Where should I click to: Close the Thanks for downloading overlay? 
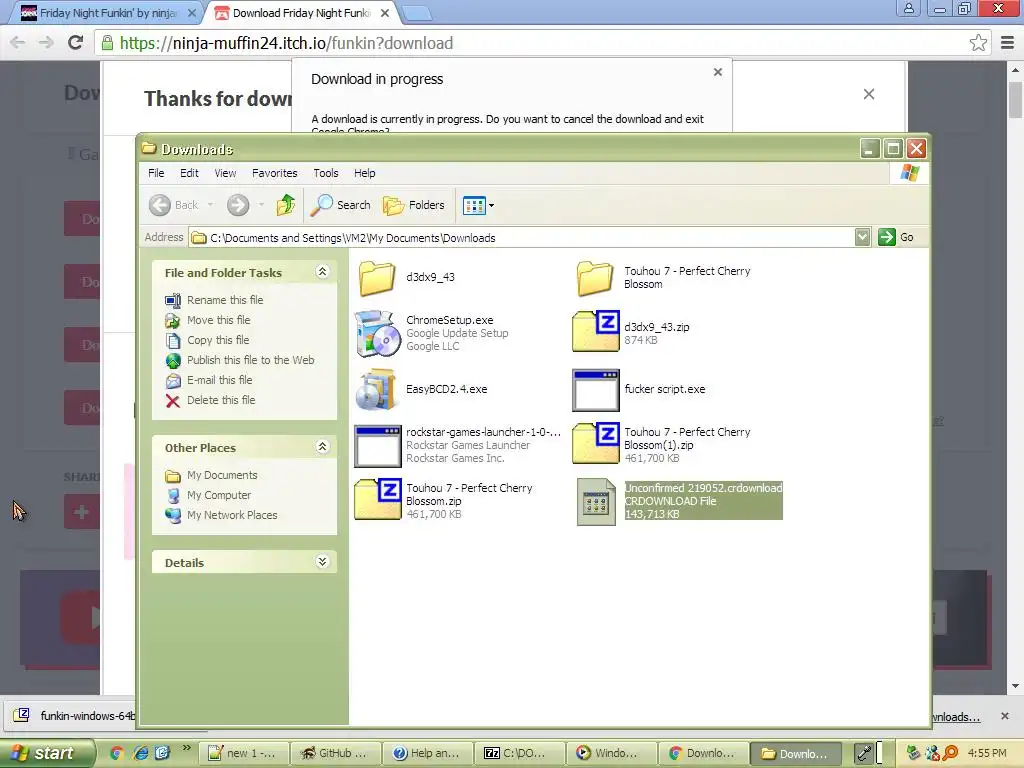coord(869,94)
